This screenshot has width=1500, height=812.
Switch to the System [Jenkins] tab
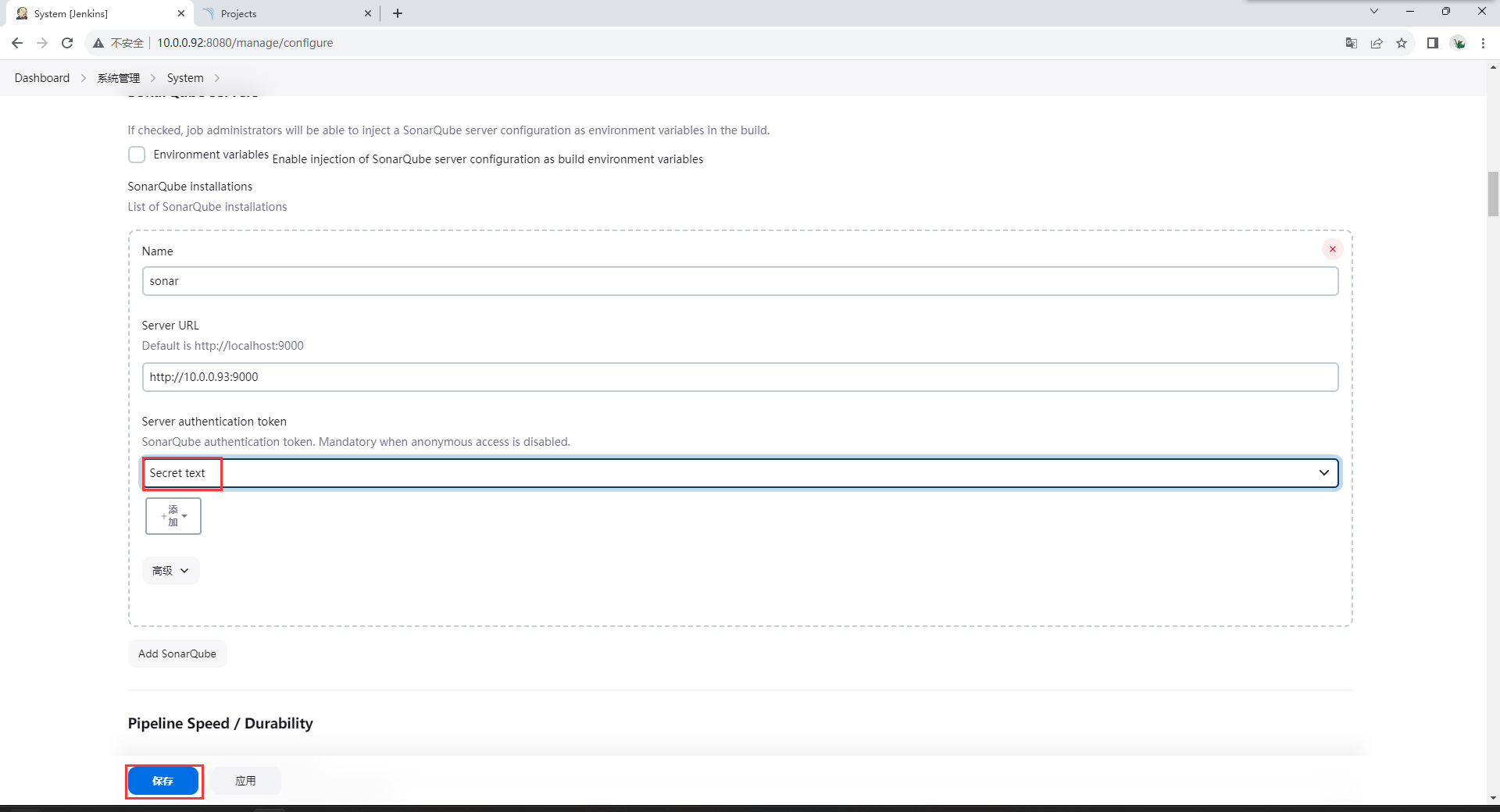100,13
